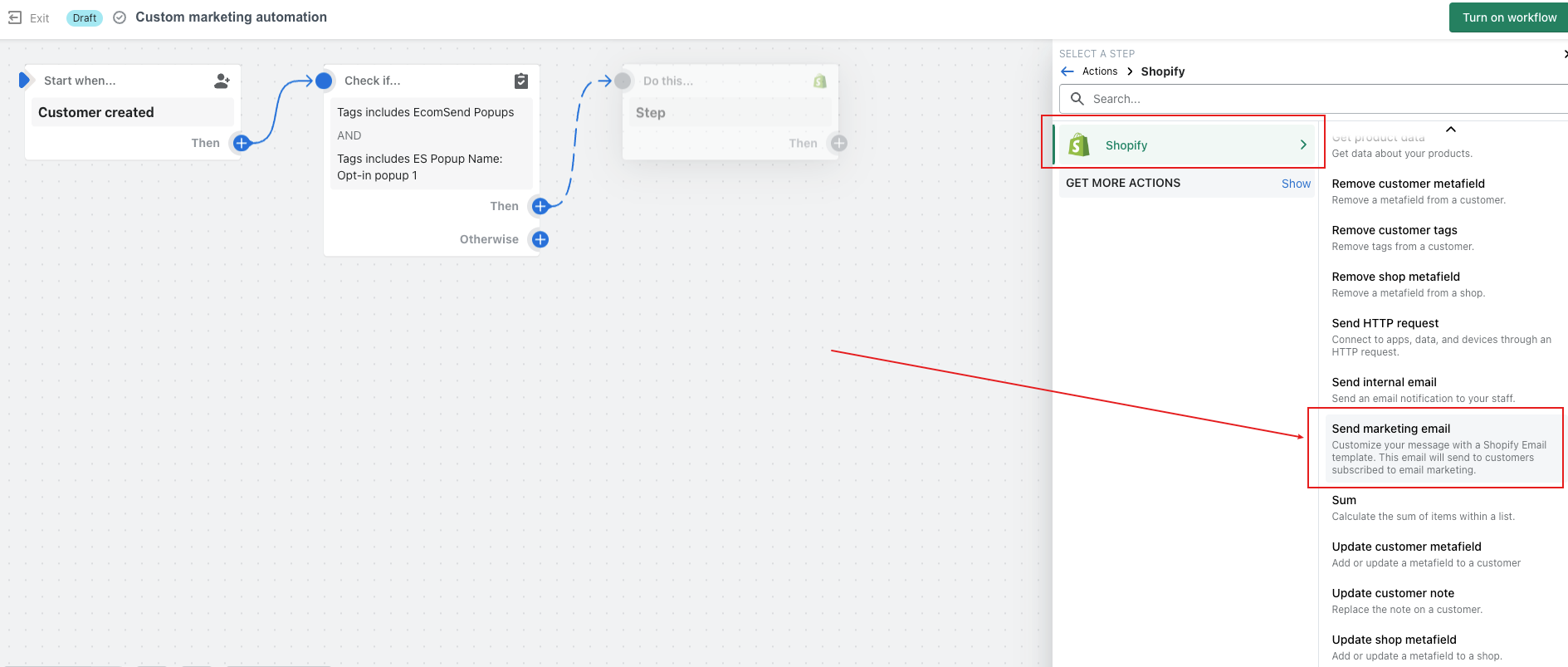Click the blue connector dot on Check if
The width and height of the screenshot is (1568, 667).
tap(324, 81)
